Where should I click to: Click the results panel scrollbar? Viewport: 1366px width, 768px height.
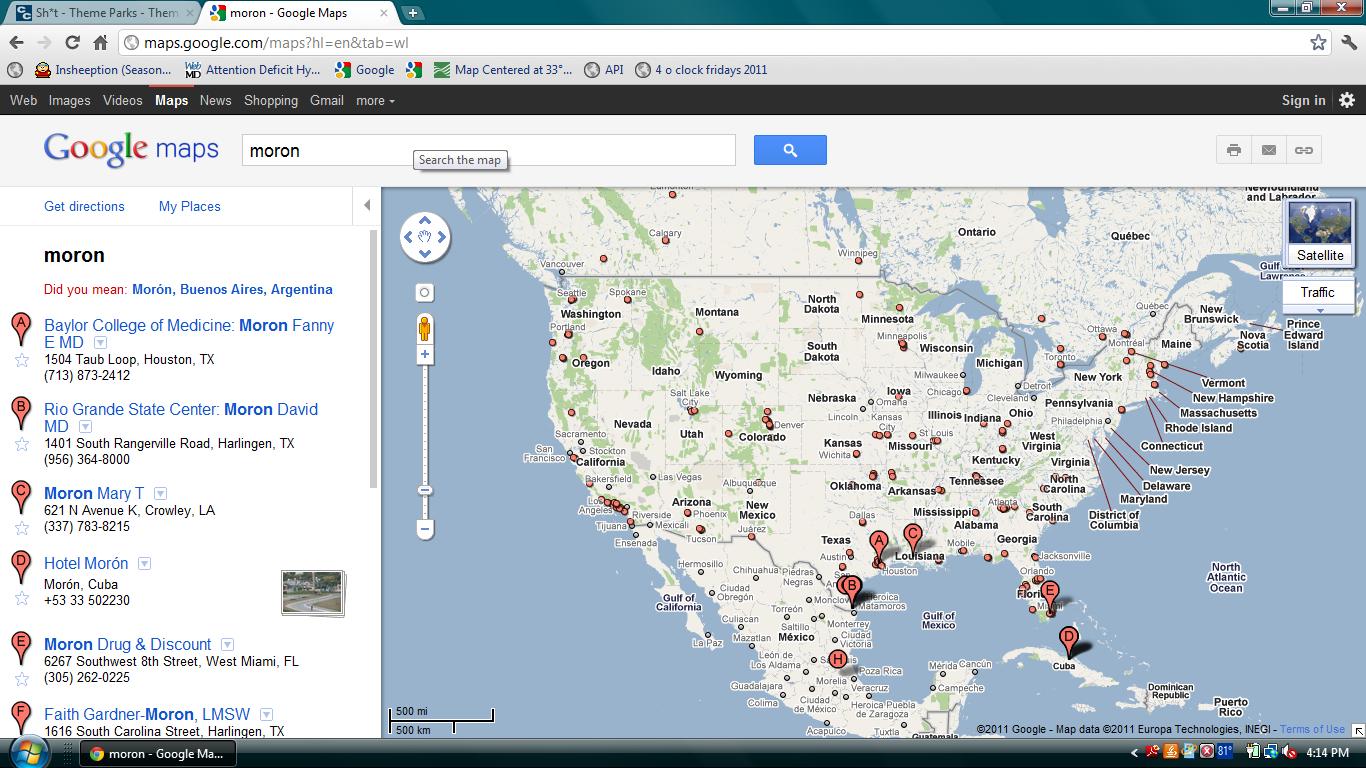click(374, 360)
